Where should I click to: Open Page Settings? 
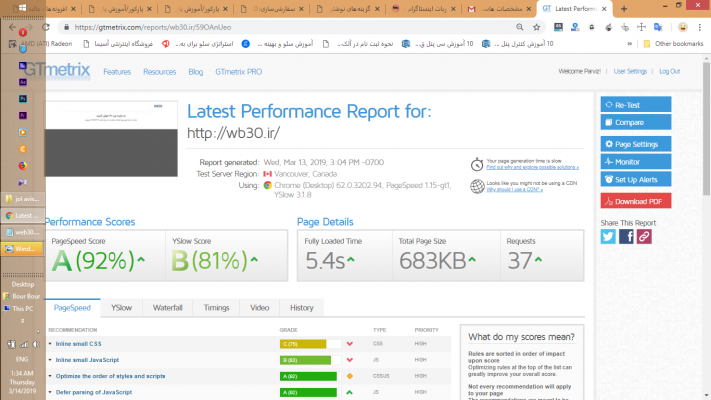click(x=636, y=144)
